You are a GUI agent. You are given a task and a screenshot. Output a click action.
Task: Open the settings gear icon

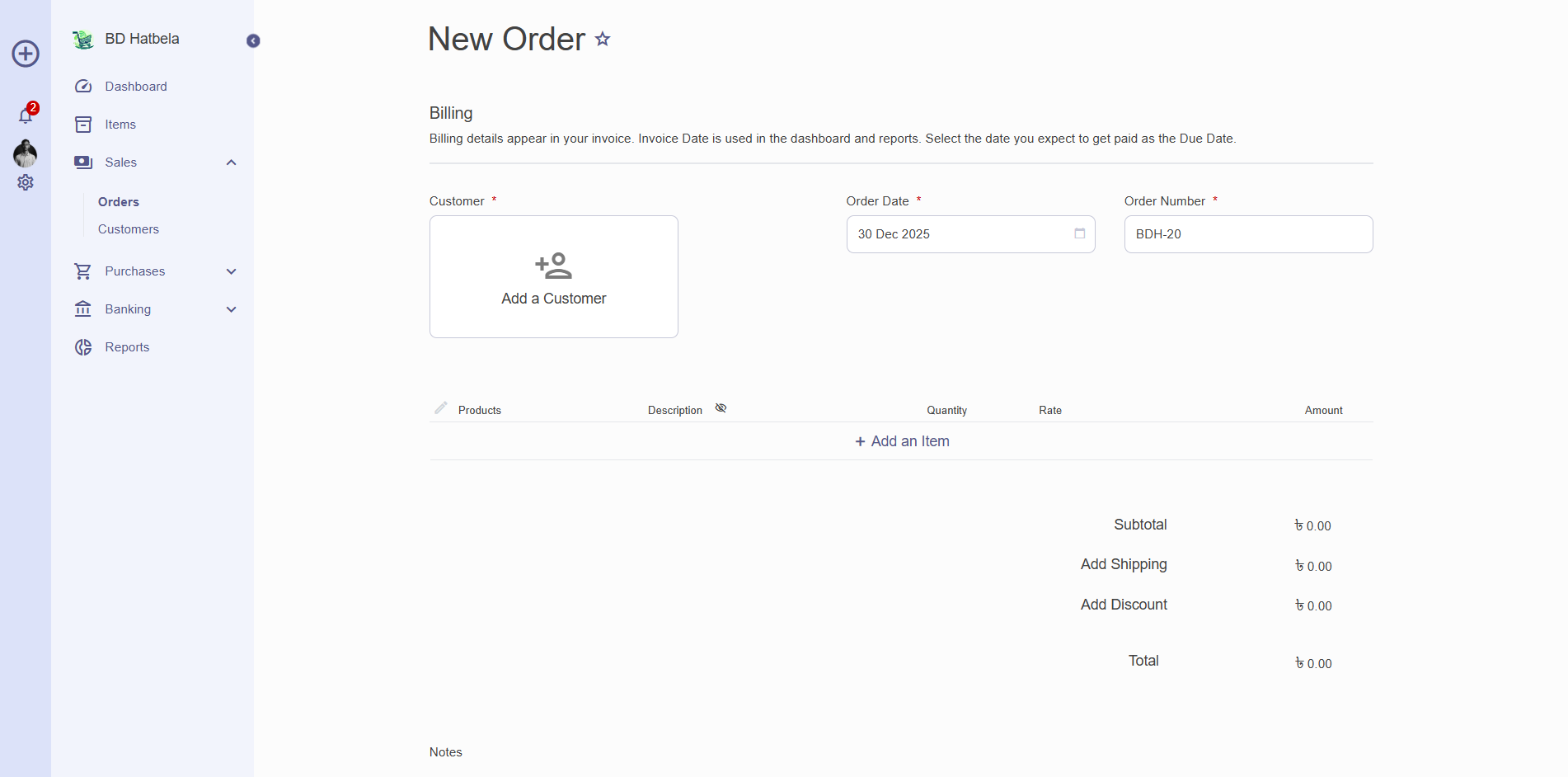click(x=26, y=182)
